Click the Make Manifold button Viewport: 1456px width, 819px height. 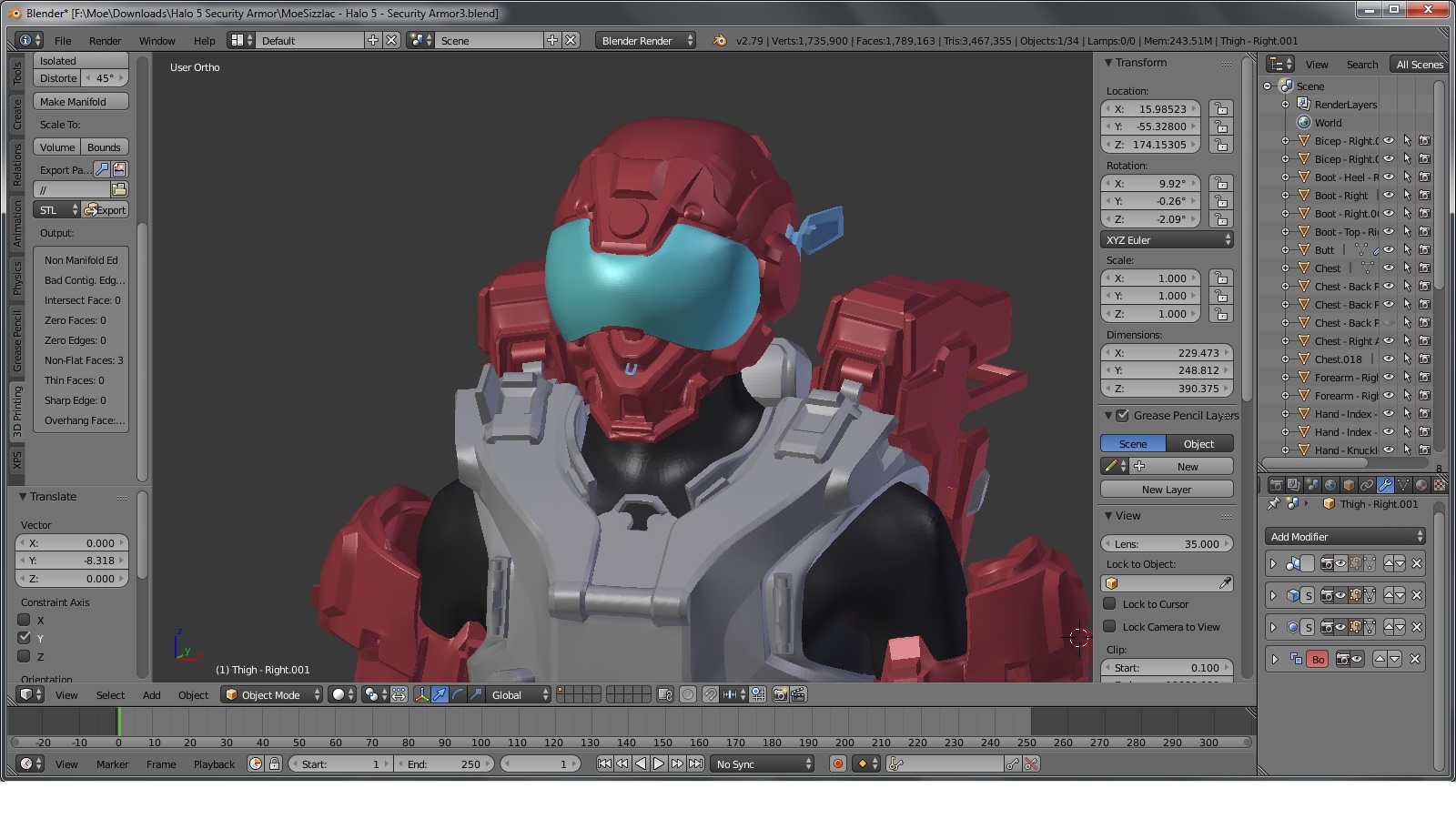(x=81, y=102)
